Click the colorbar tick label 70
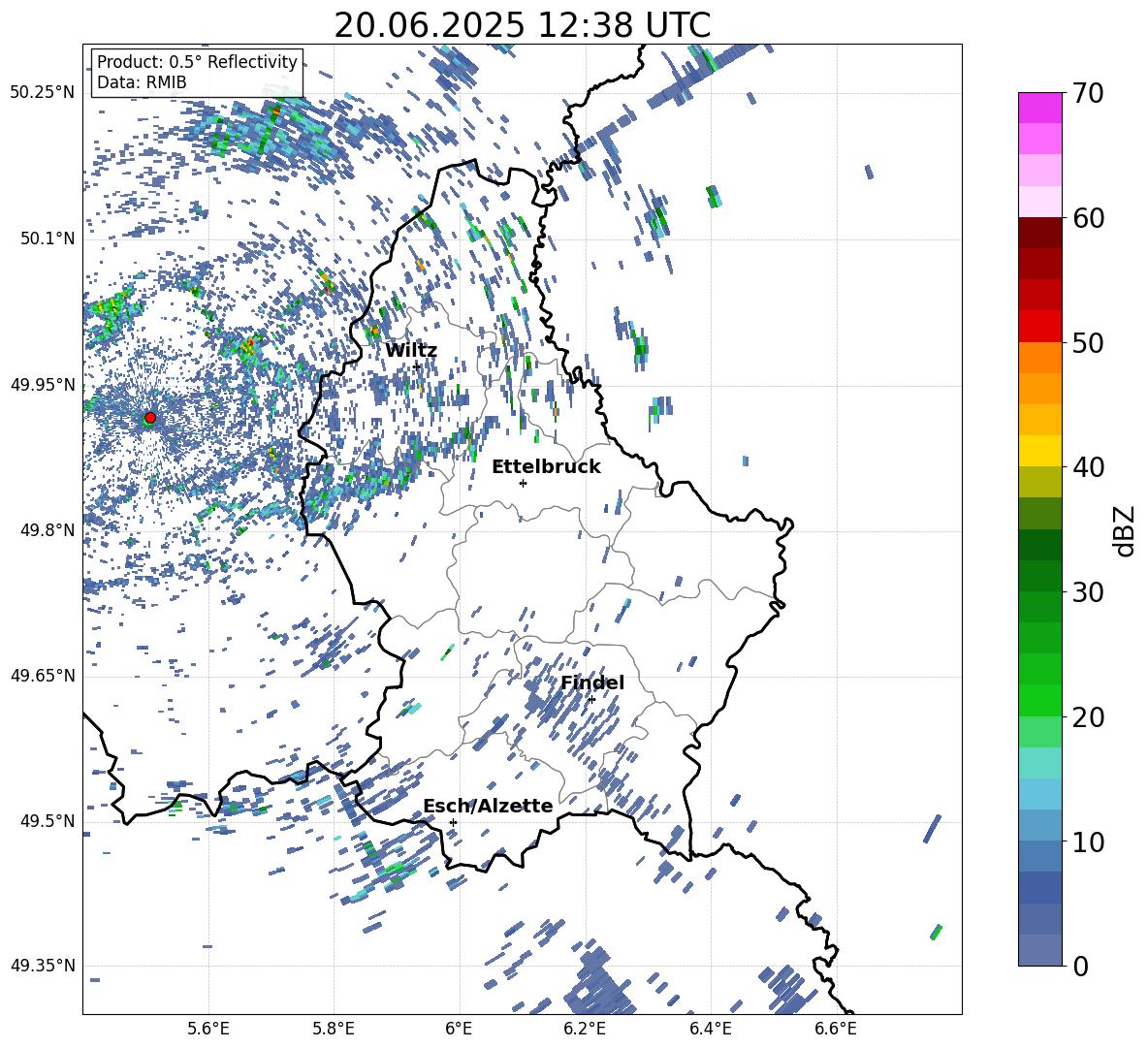Image resolution: width=1148 pixels, height=1048 pixels. (x=1088, y=93)
